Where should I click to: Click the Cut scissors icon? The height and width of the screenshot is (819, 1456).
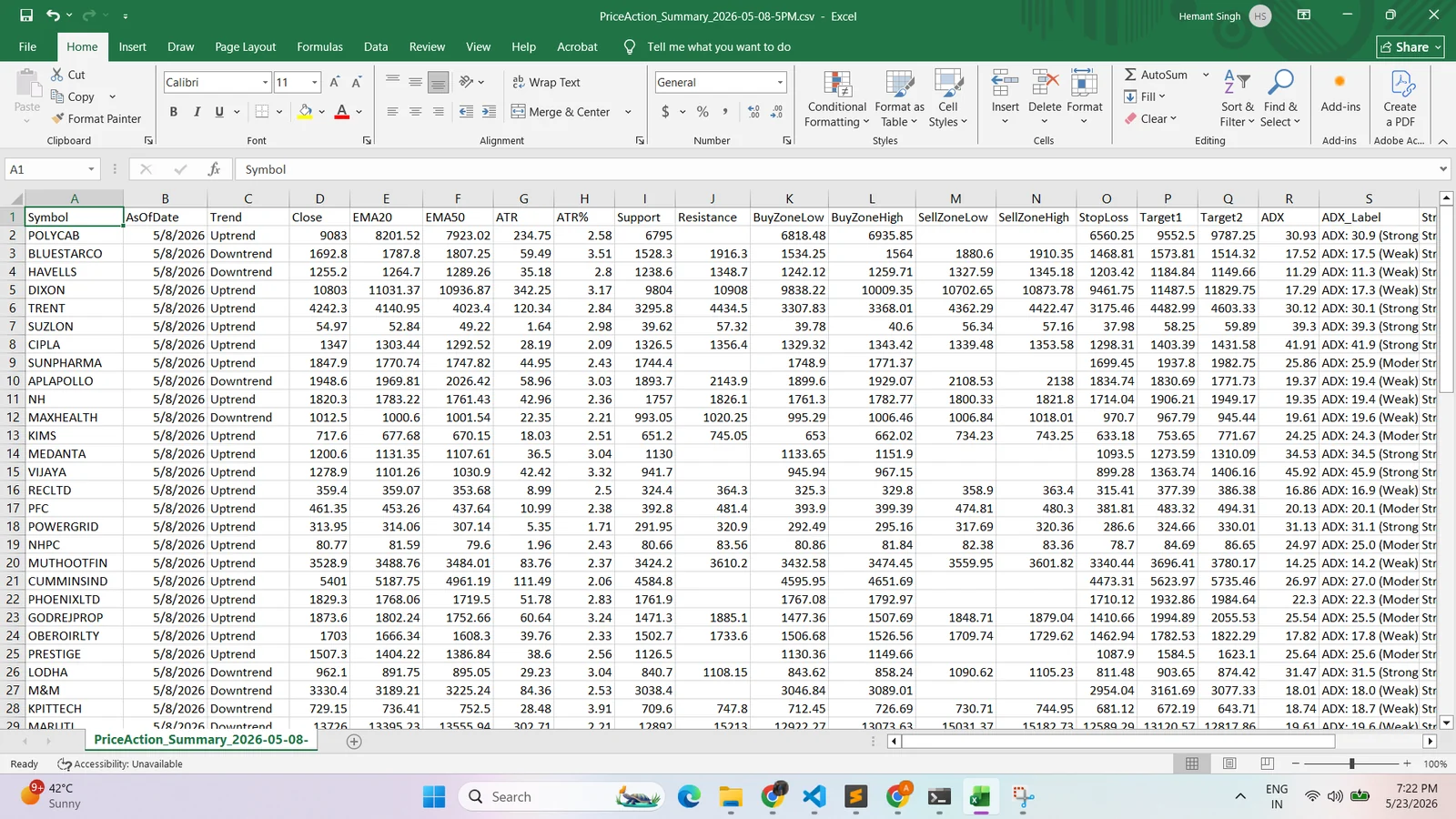[57, 75]
